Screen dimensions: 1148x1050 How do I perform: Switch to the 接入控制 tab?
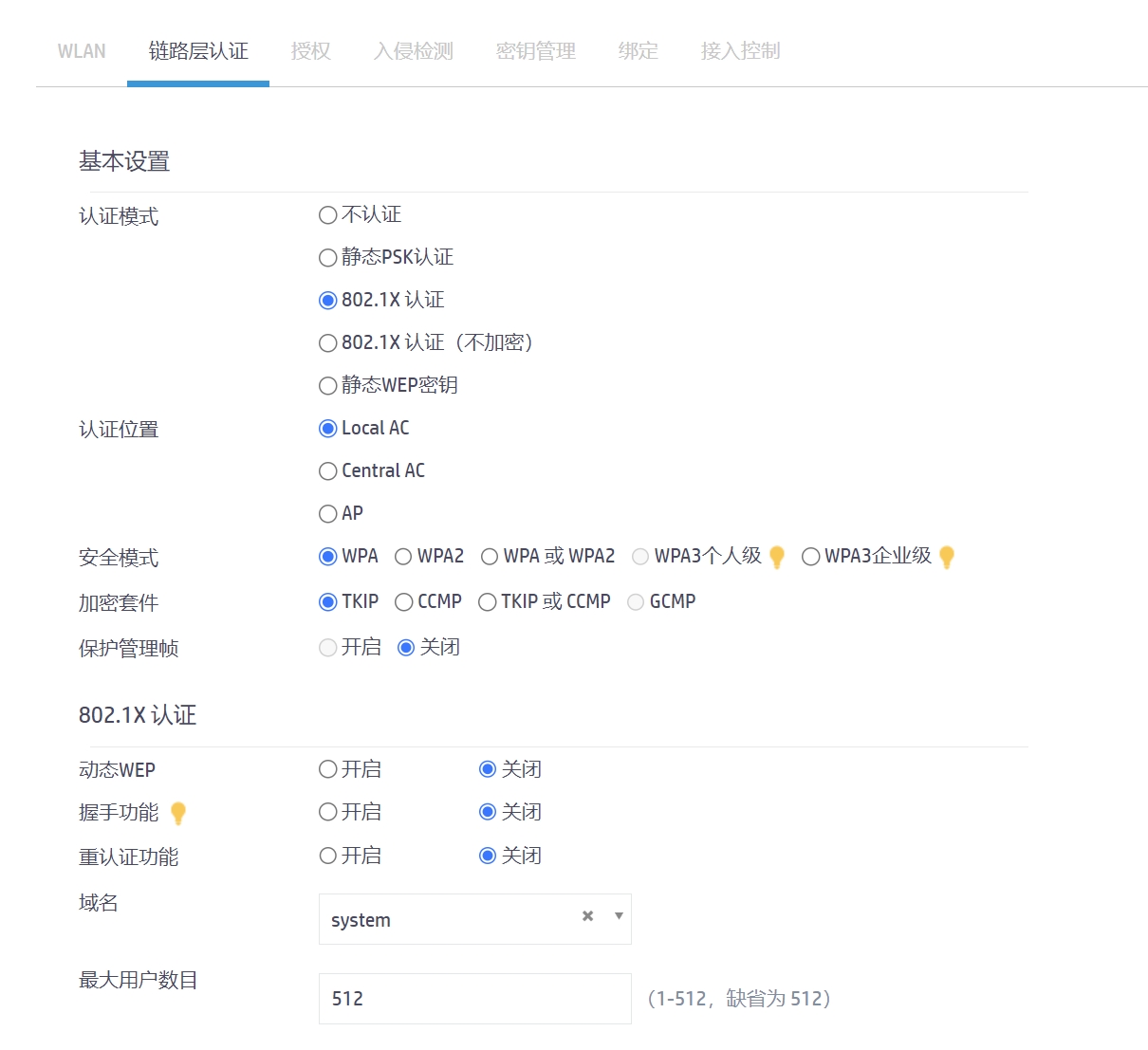tap(740, 51)
